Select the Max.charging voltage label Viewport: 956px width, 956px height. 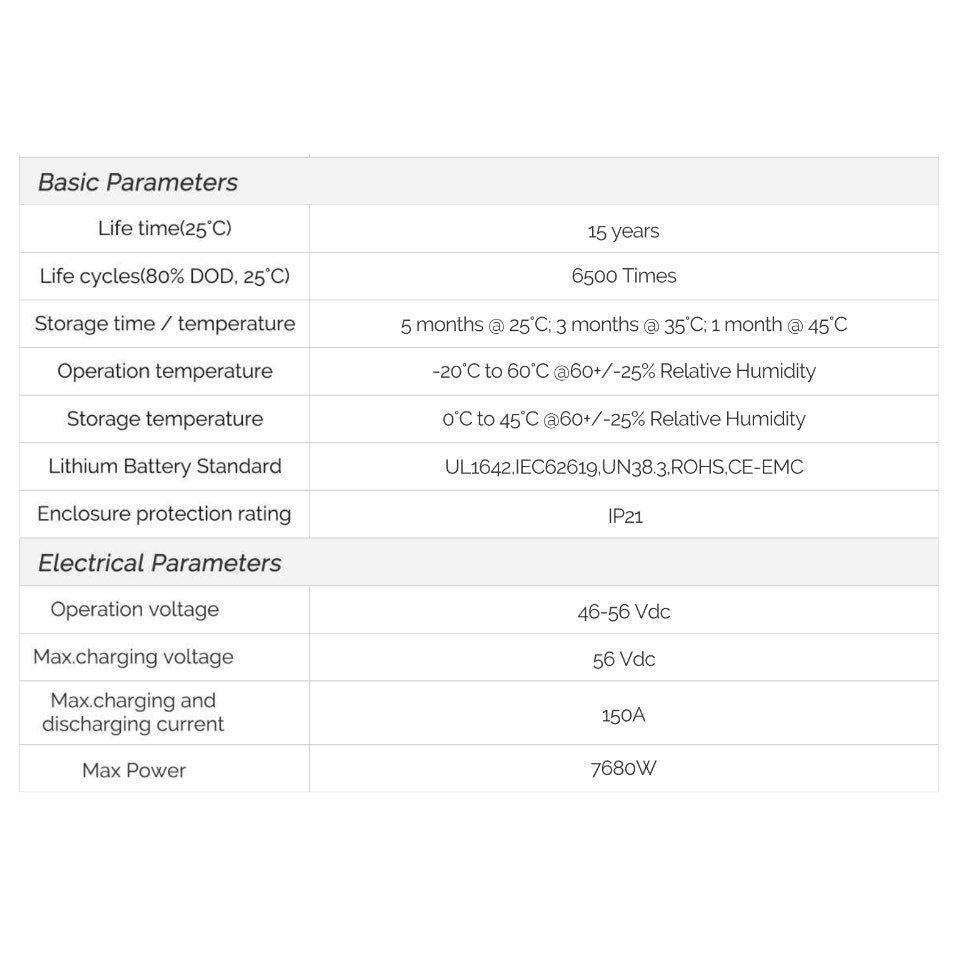coord(133,657)
